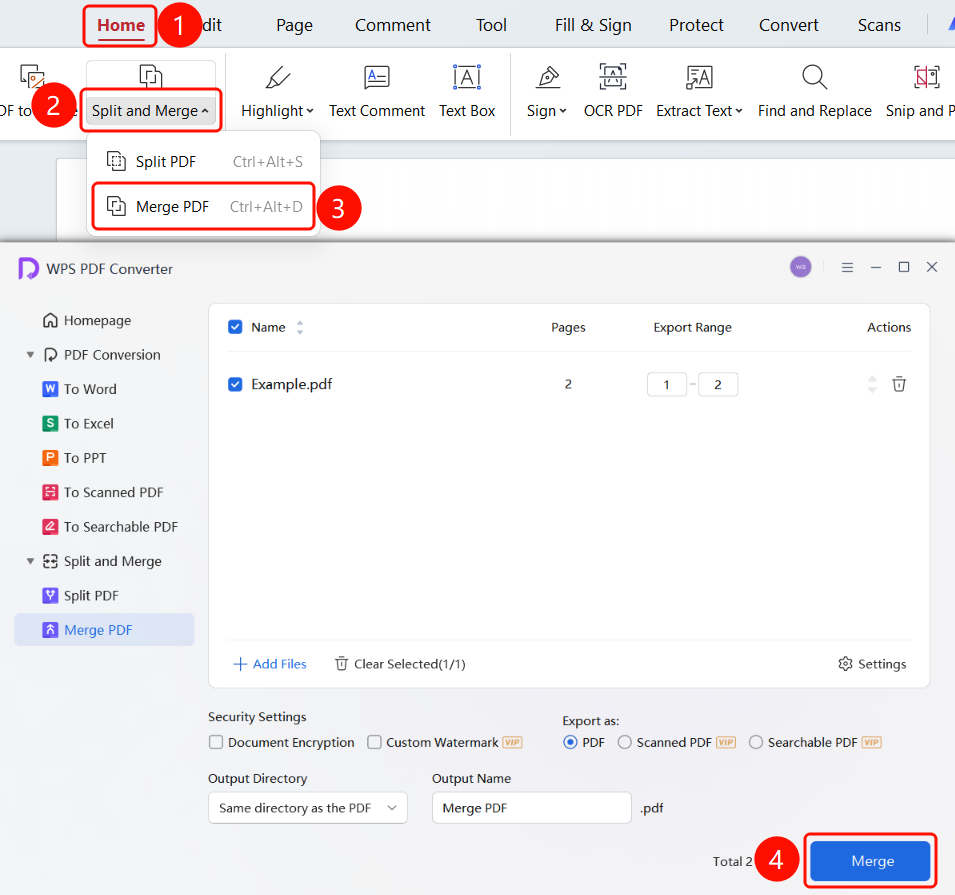This screenshot has width=955, height=895.
Task: Click the Text Comment tool icon
Action: click(376, 77)
